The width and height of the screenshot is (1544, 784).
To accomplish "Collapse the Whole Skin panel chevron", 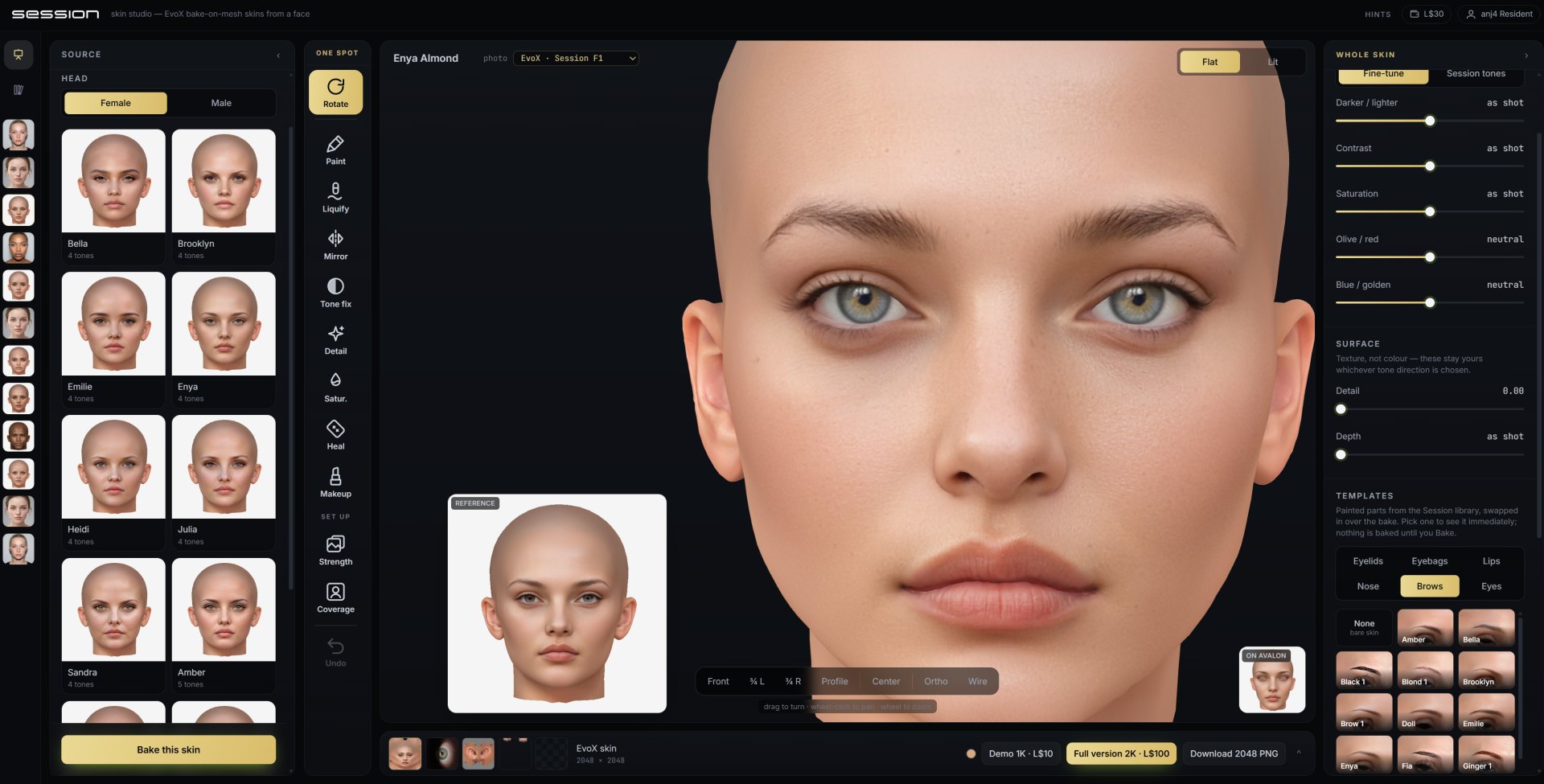I will coord(1526,55).
